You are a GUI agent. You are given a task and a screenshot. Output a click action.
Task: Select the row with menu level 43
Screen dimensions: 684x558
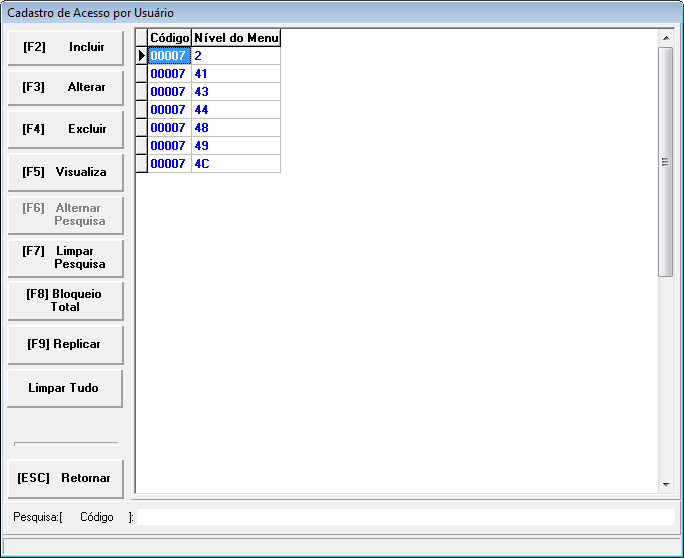(x=235, y=92)
